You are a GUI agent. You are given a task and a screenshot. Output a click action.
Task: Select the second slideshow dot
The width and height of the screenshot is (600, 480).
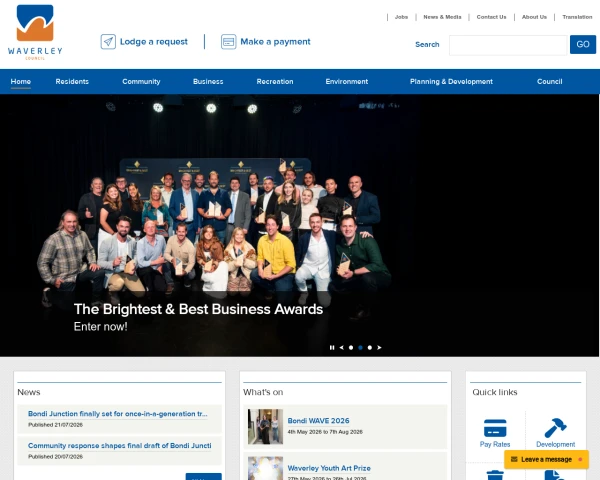click(x=360, y=348)
